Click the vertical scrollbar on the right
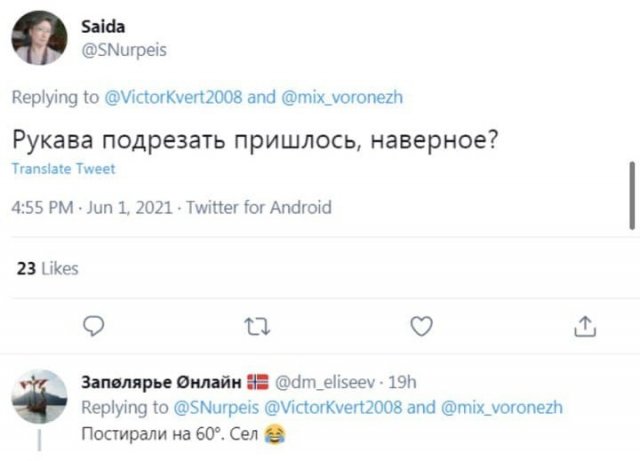The height and width of the screenshot is (461, 640). click(x=631, y=195)
